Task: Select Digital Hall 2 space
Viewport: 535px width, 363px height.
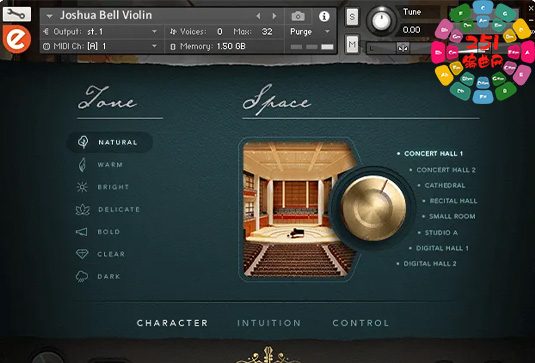Action: point(429,263)
